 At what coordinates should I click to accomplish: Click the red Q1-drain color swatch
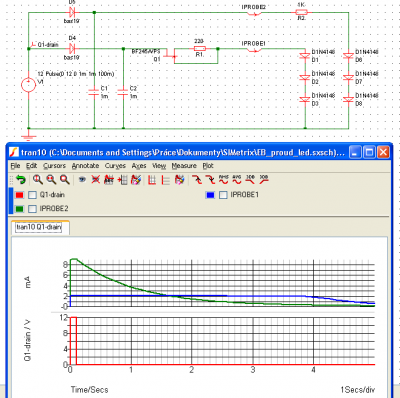[x=20, y=195]
